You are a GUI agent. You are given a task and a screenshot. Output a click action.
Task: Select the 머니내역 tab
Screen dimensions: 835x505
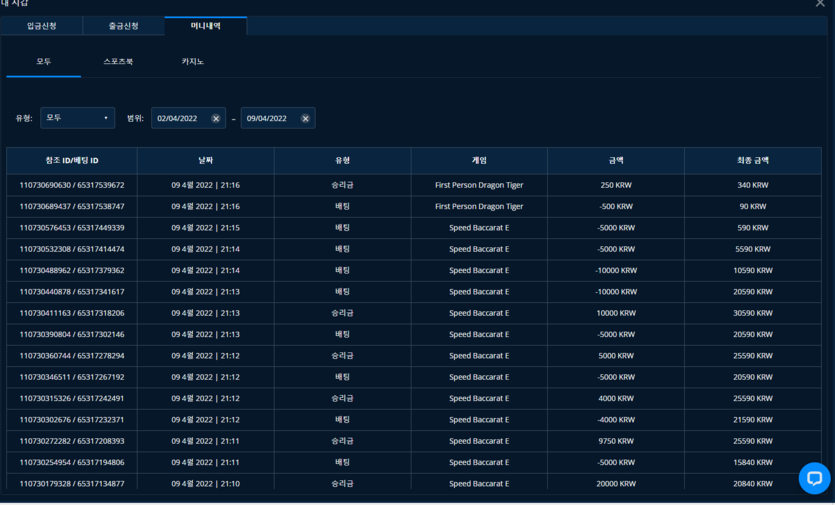206,26
